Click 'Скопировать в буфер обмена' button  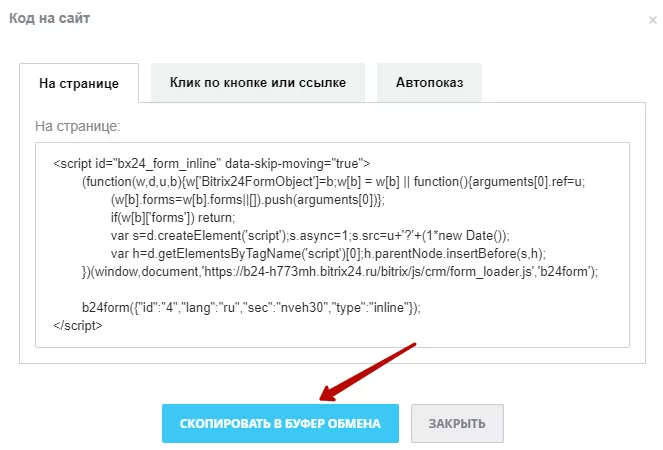coord(280,423)
